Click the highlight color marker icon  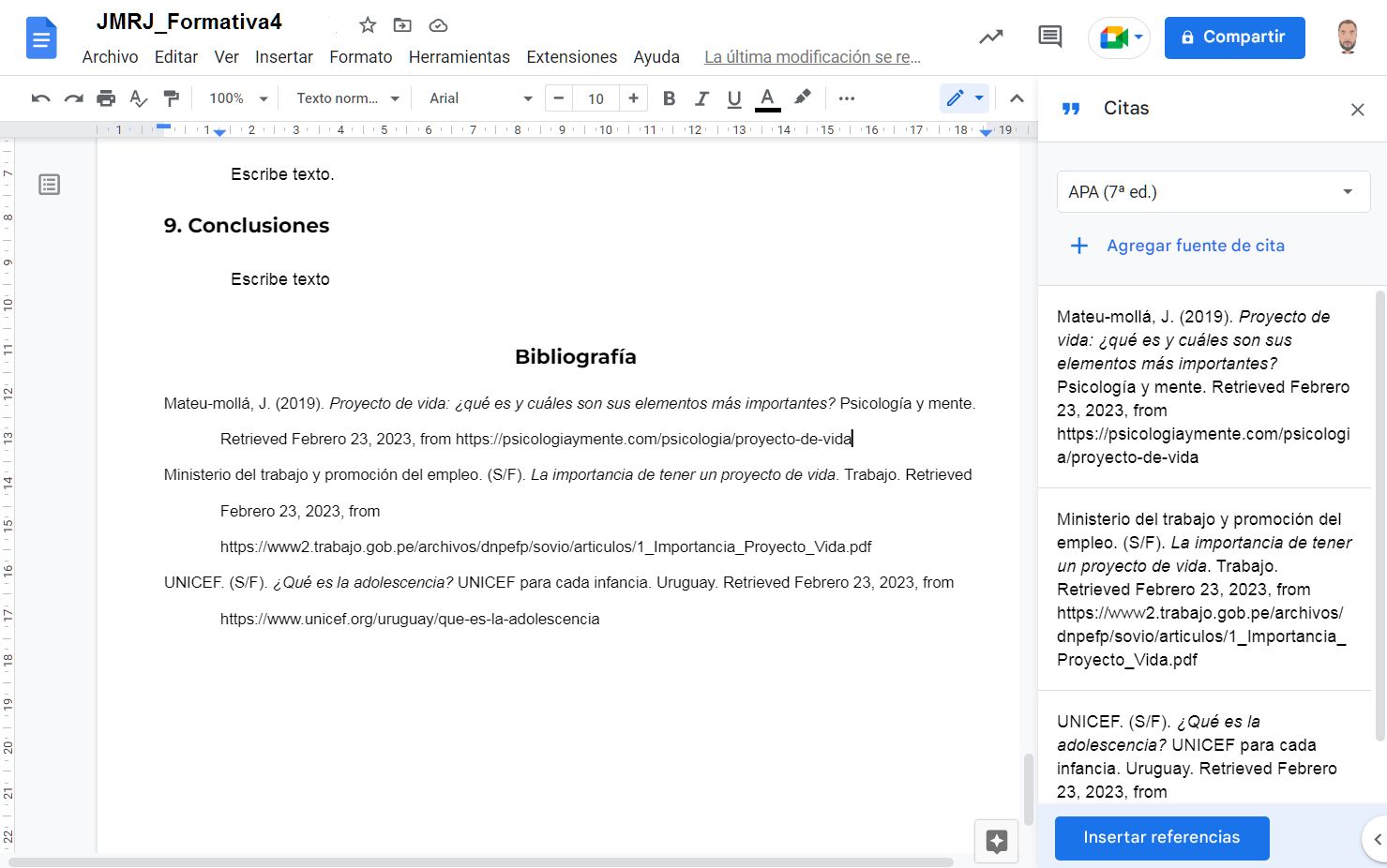tap(803, 98)
